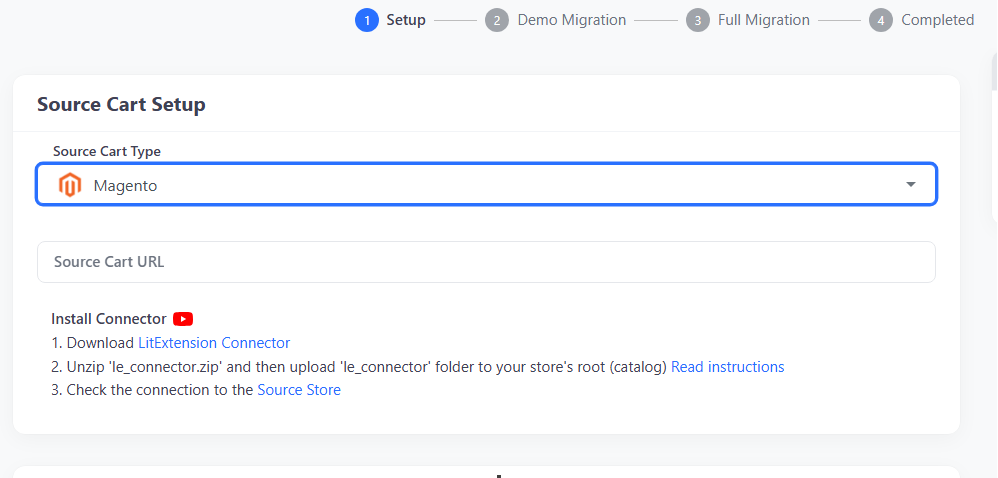998x478 pixels.
Task: Click the step 2 circle icon
Action: point(496,20)
